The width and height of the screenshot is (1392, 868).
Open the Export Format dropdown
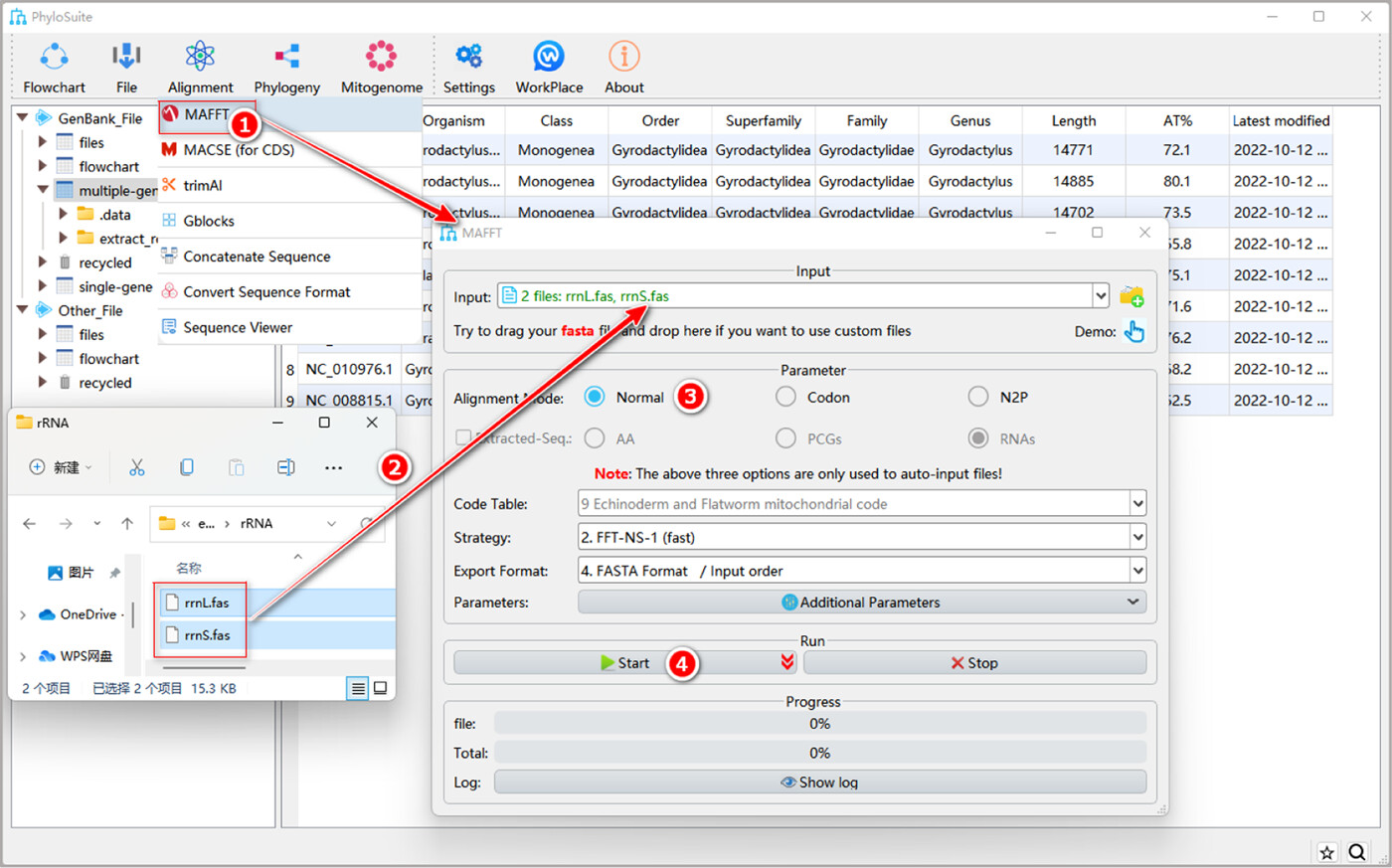pyautogui.click(x=1137, y=571)
